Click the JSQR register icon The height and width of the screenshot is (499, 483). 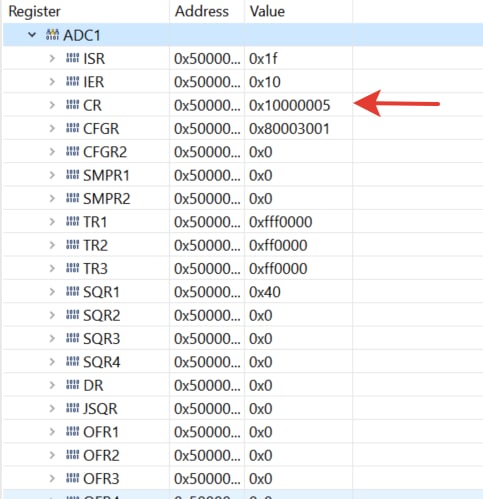coord(72,408)
